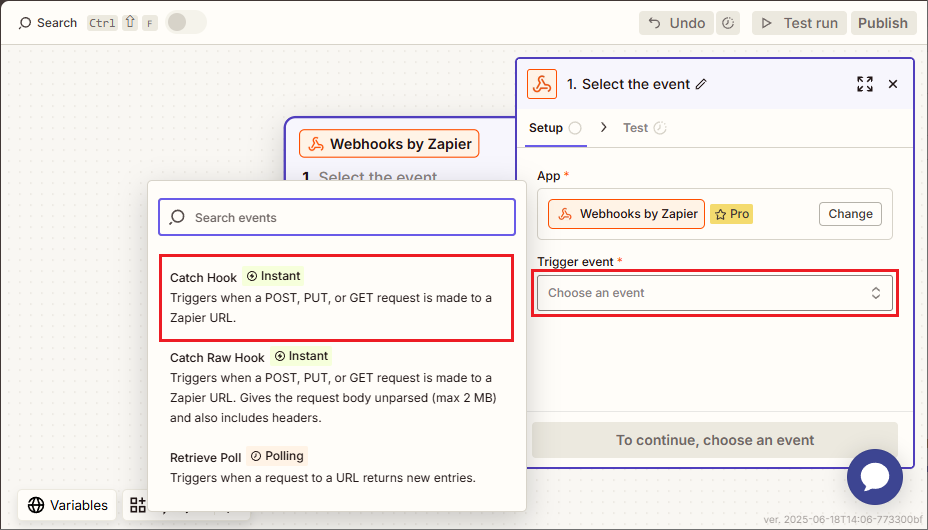Open the Choose an event dropdown
Viewport: 928px width, 530px height.
(x=714, y=293)
